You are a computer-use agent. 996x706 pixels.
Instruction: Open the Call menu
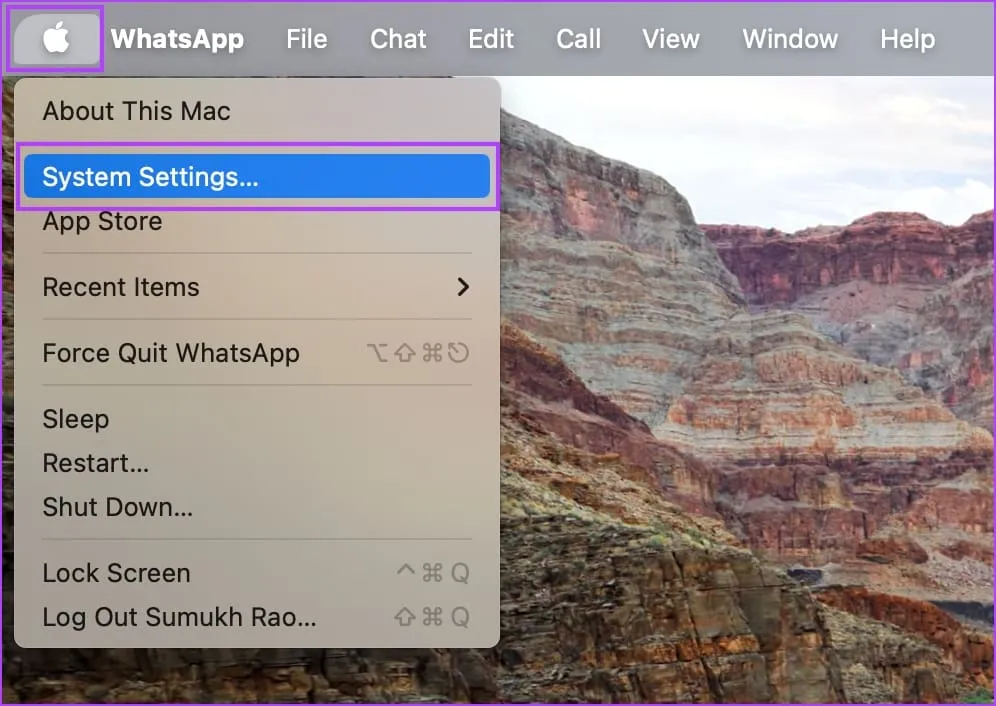(579, 39)
